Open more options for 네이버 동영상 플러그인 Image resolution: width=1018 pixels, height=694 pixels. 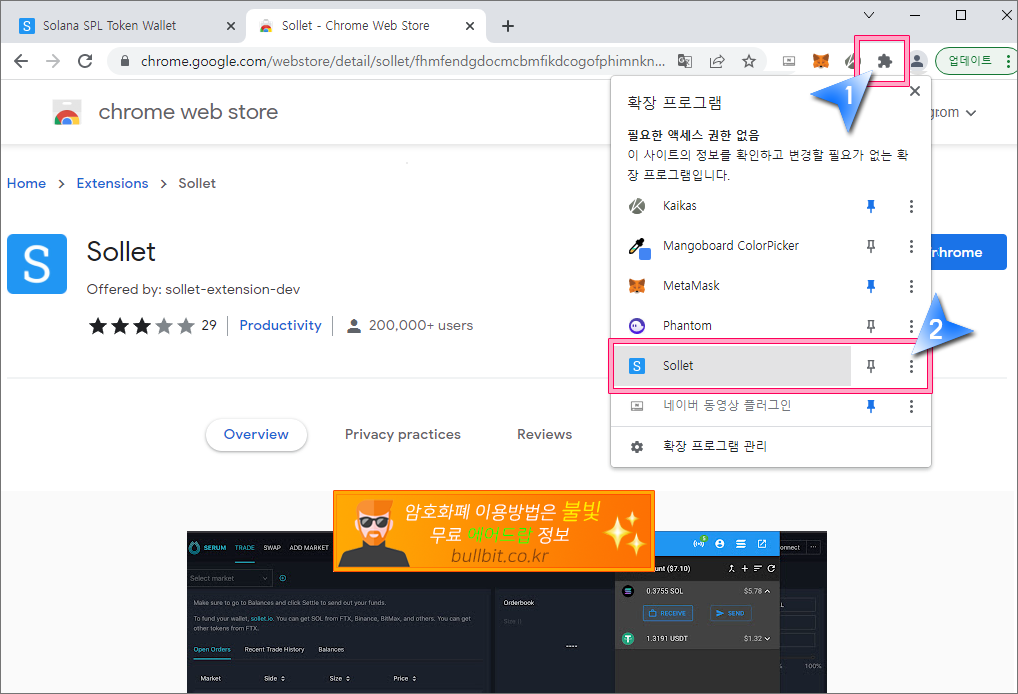pyautogui.click(x=911, y=406)
